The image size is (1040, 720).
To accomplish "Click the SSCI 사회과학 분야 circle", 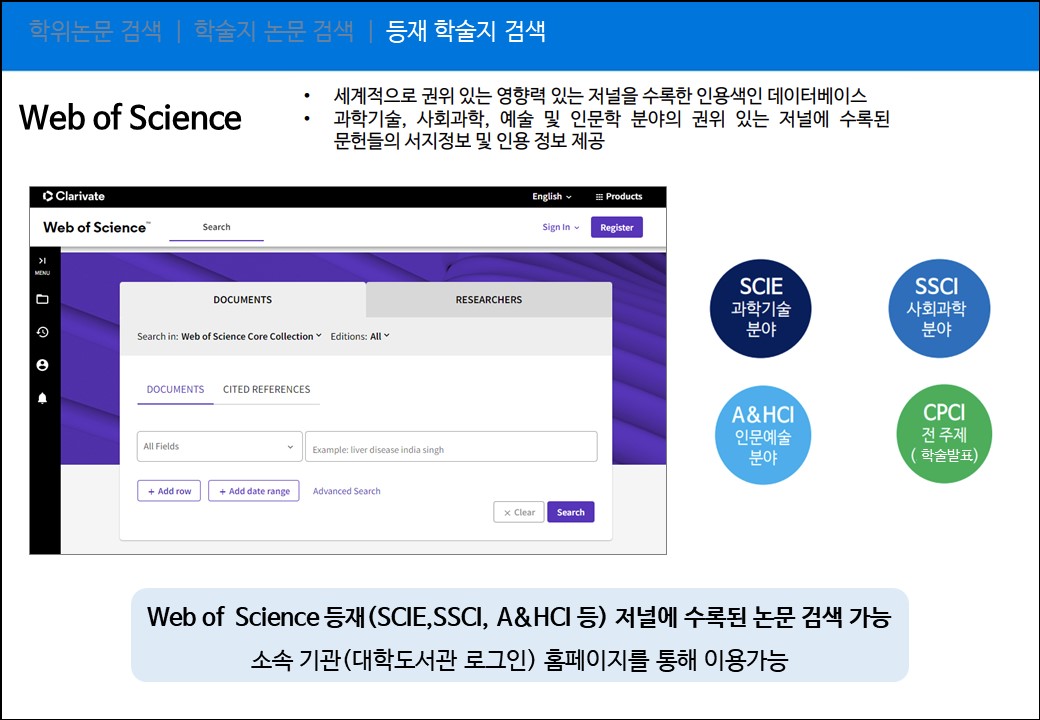I will 939,308.
